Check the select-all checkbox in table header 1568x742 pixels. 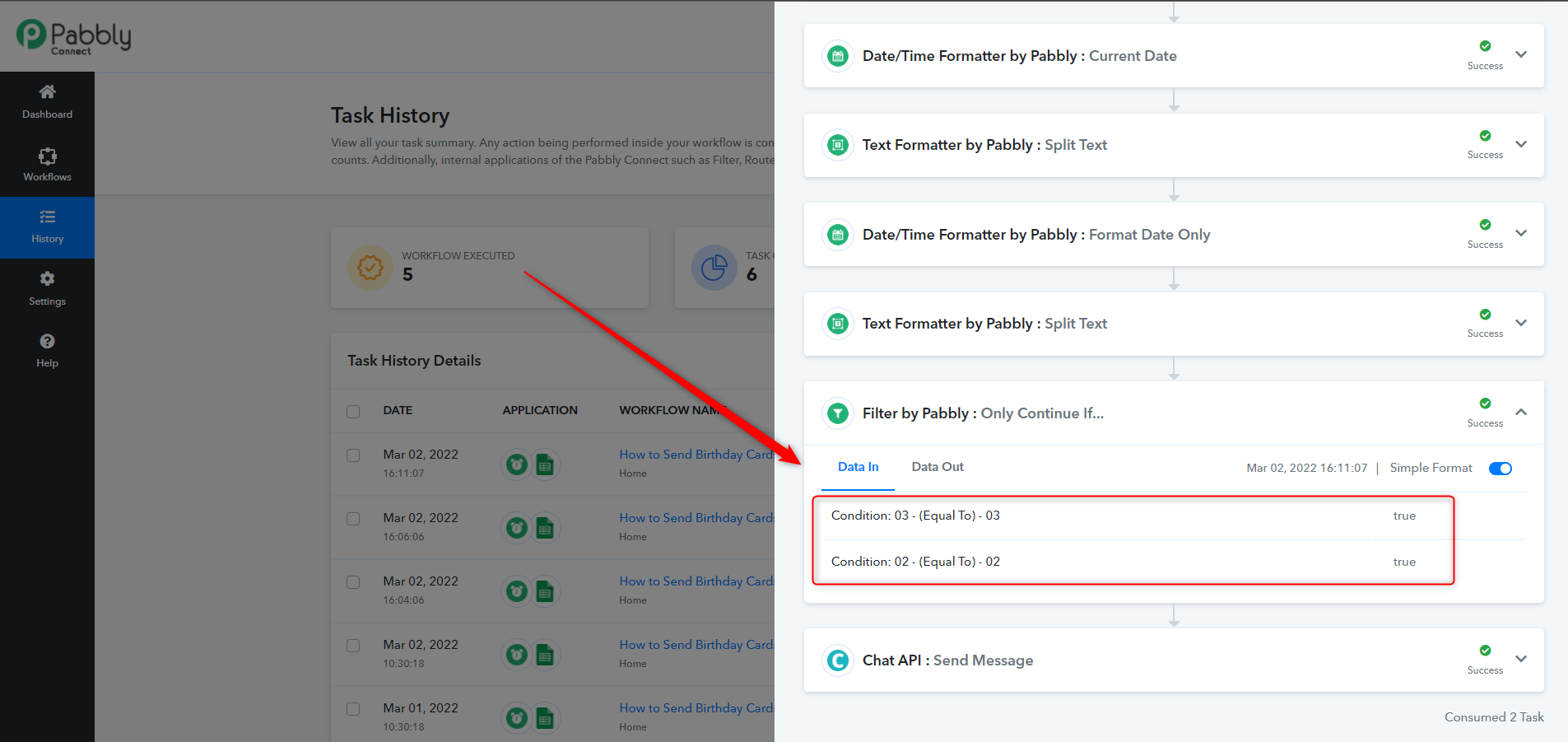tap(353, 412)
